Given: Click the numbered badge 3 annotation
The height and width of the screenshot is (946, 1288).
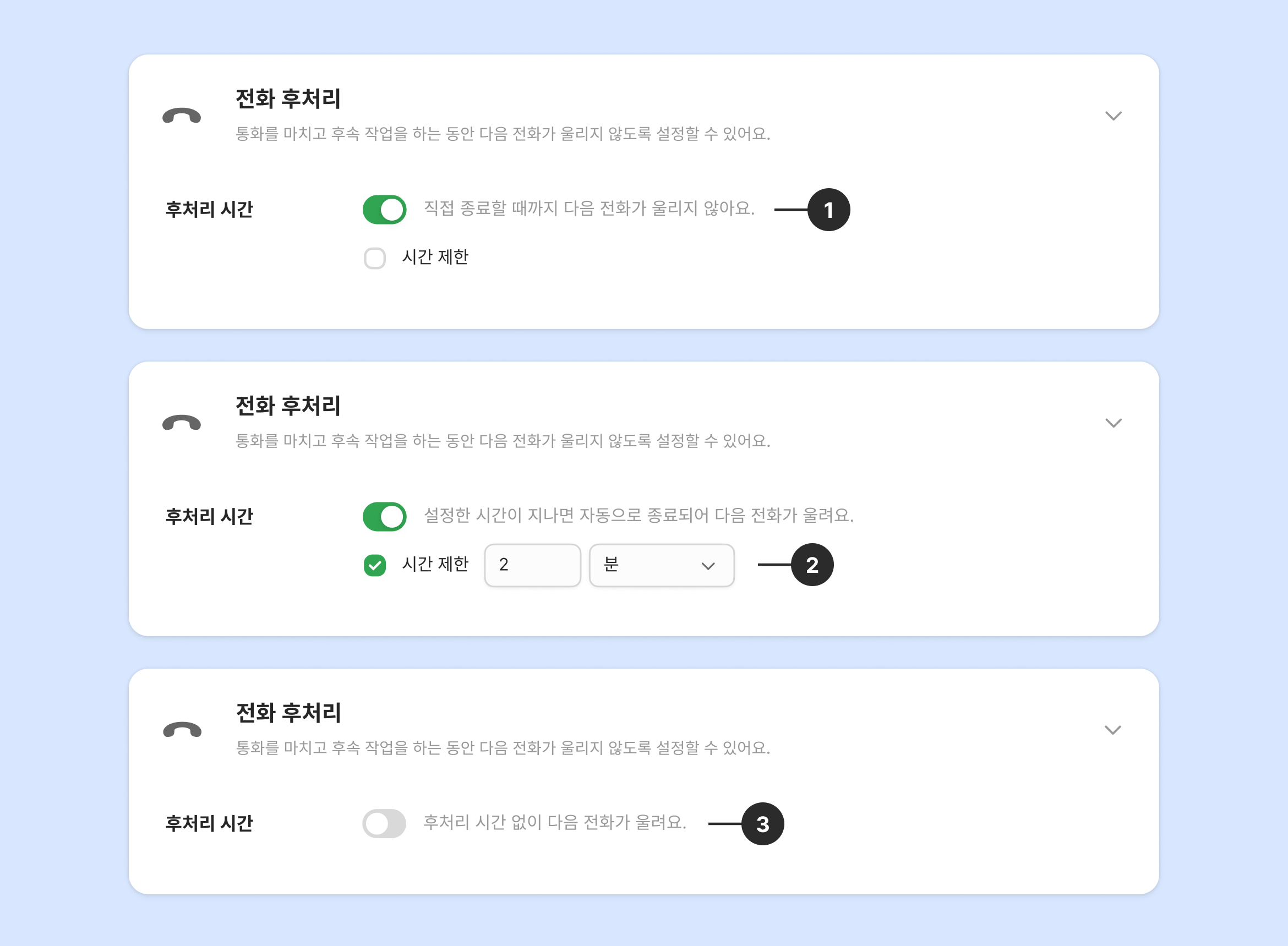Looking at the screenshot, I should [x=762, y=823].
